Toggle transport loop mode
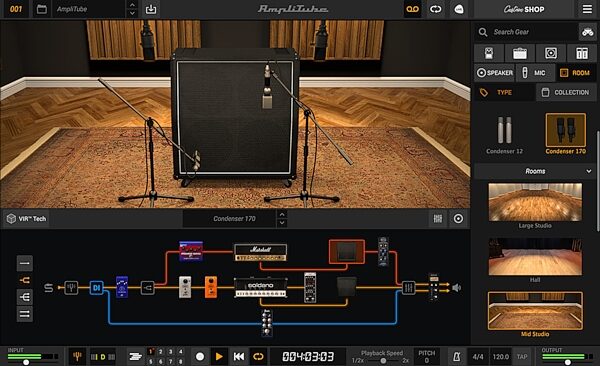Viewport: 600px width, 366px height. pyautogui.click(x=258, y=357)
